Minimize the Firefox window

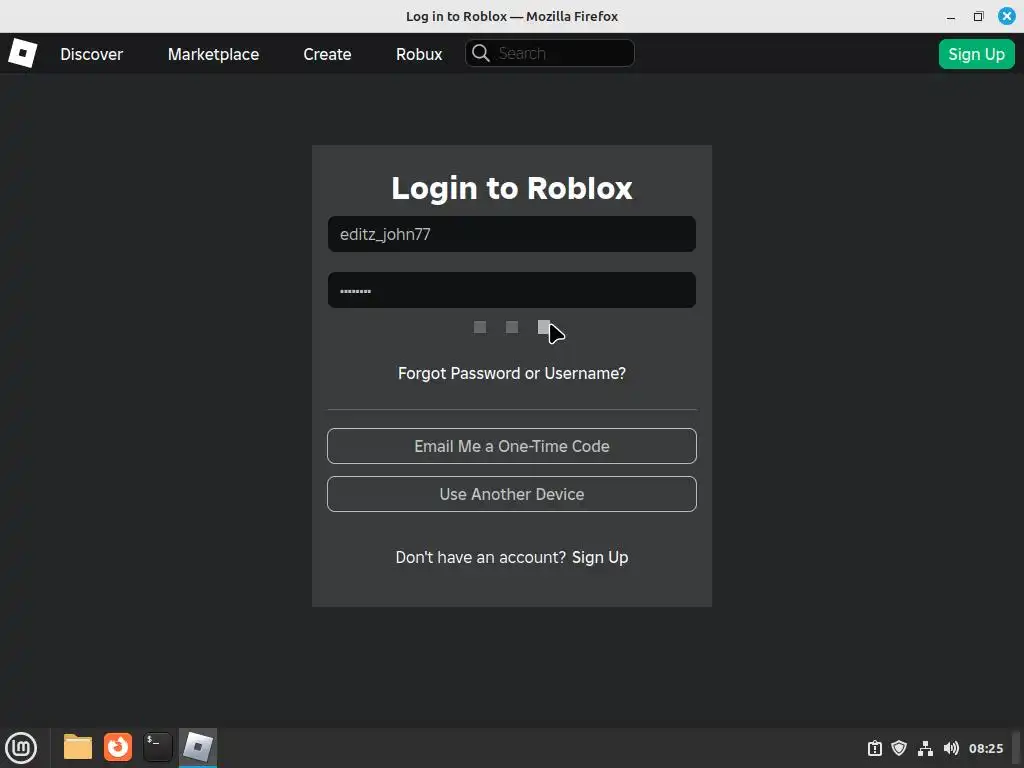tap(951, 16)
